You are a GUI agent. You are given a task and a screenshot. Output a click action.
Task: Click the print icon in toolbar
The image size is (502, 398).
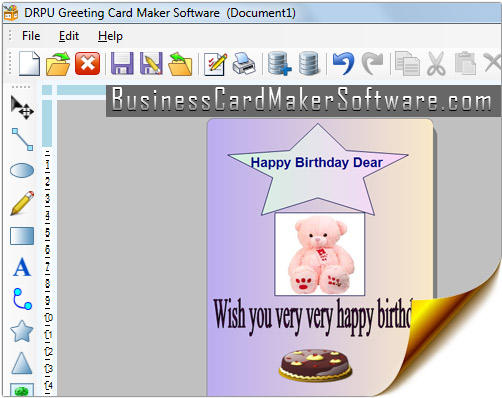[244, 63]
